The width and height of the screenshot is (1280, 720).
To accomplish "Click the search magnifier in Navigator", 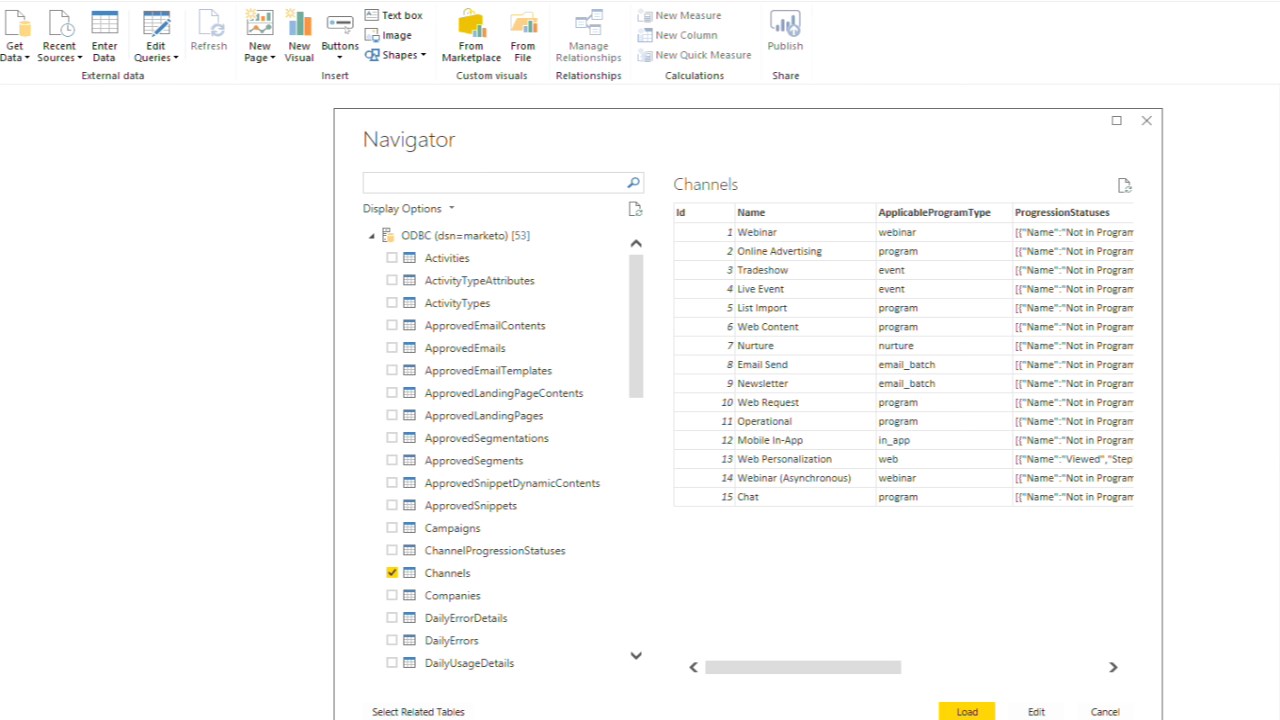I will click(x=633, y=183).
